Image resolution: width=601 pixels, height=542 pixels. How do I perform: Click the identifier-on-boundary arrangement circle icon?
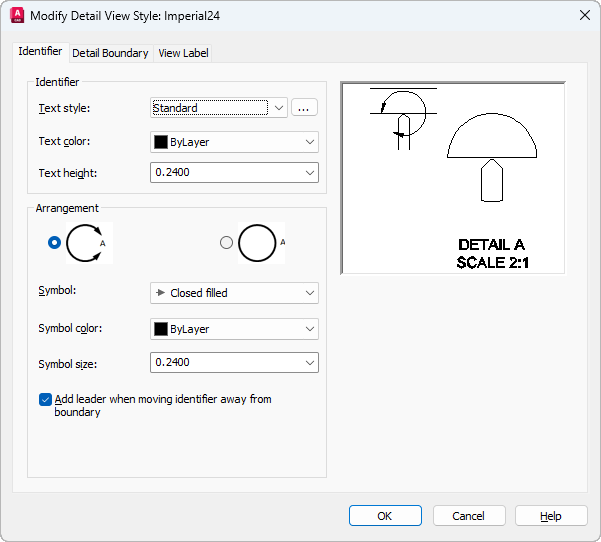84,243
